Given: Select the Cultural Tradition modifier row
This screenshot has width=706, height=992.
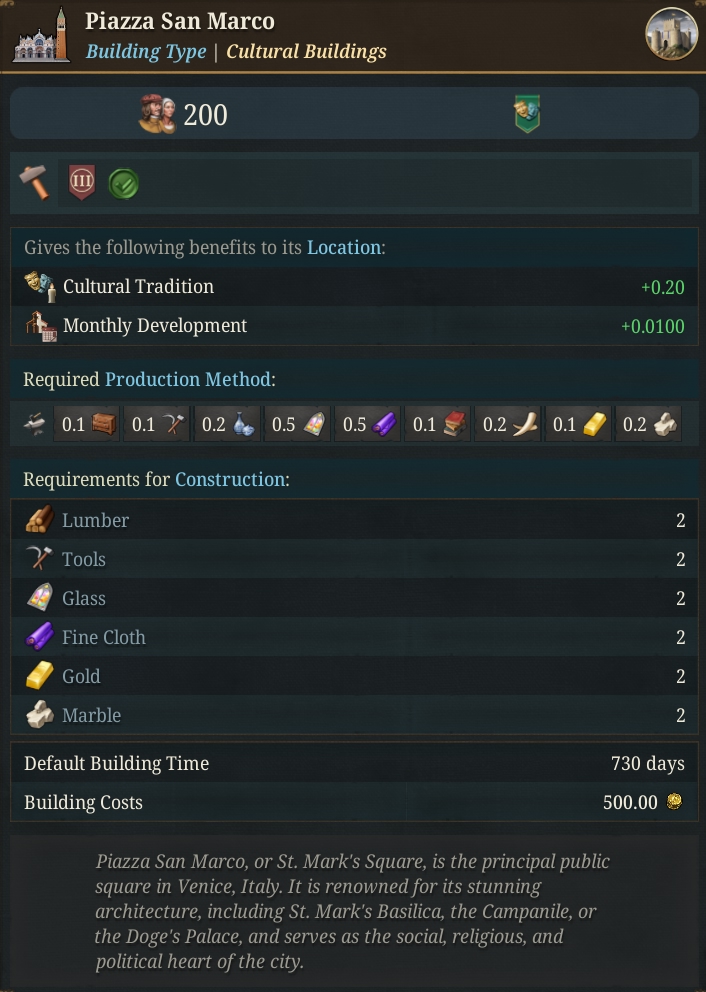Looking at the screenshot, I should point(354,287).
